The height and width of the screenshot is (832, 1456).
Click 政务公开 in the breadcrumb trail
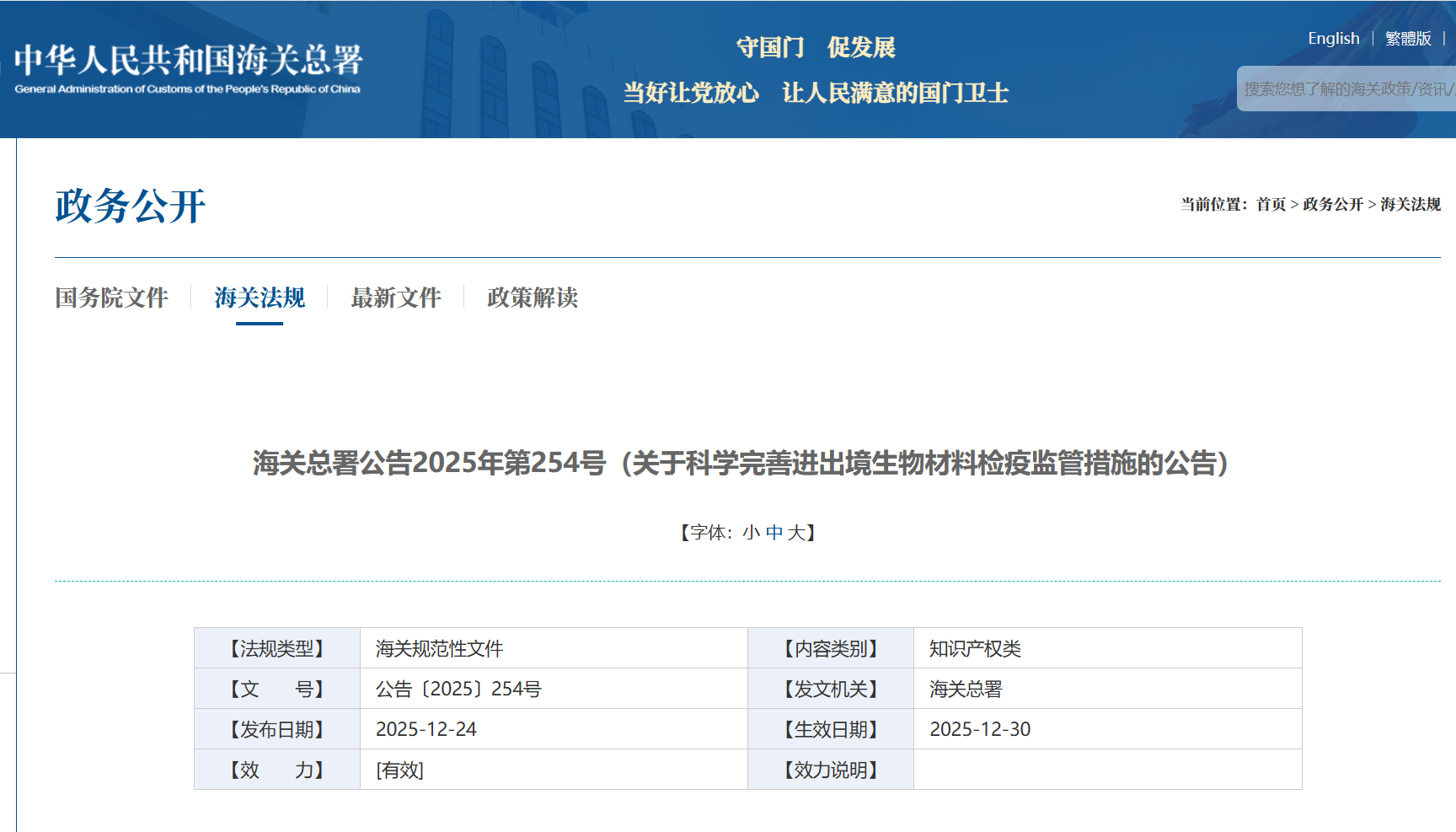[x=1332, y=205]
